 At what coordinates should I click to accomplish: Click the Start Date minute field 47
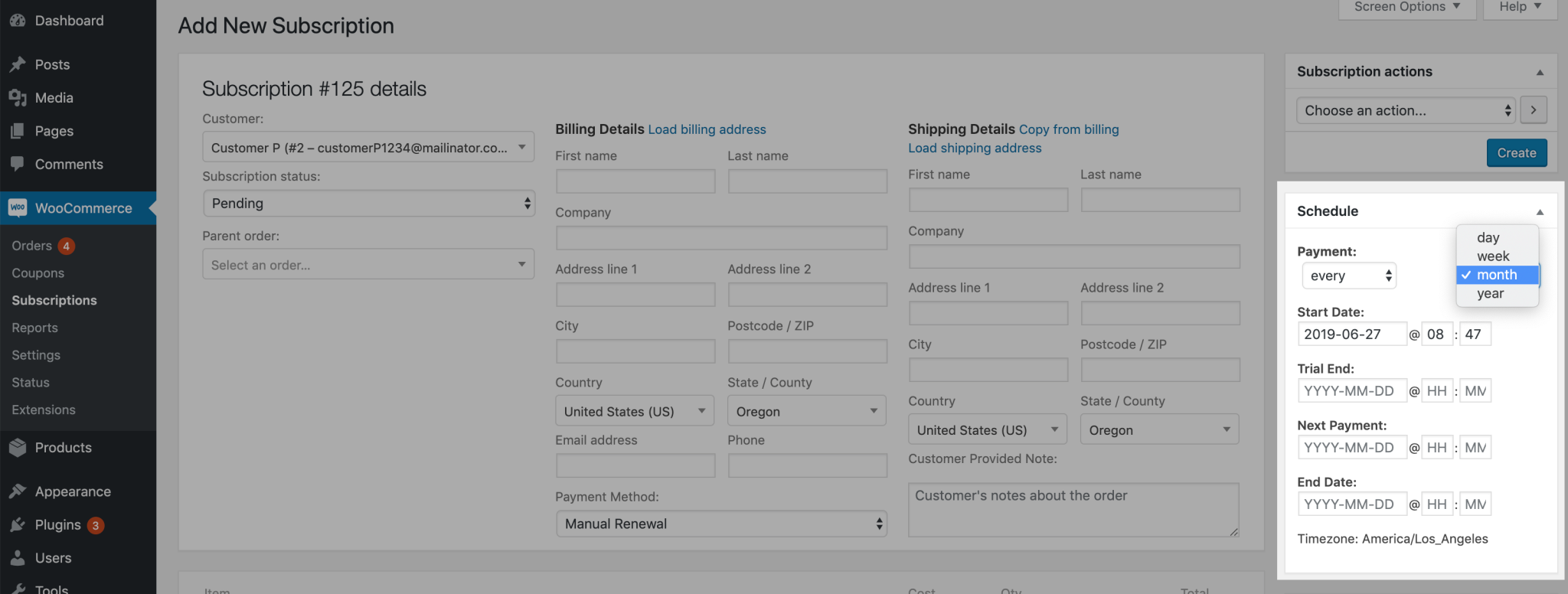pyautogui.click(x=1475, y=334)
